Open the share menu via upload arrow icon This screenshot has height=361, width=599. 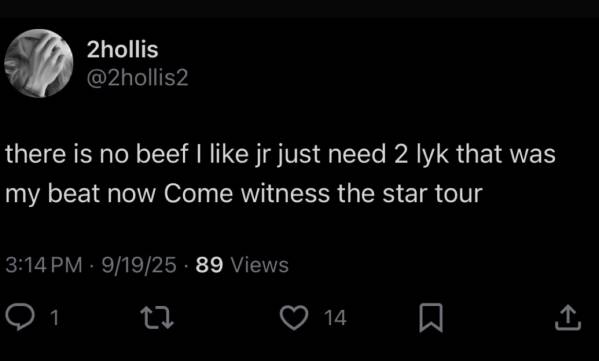click(x=568, y=317)
